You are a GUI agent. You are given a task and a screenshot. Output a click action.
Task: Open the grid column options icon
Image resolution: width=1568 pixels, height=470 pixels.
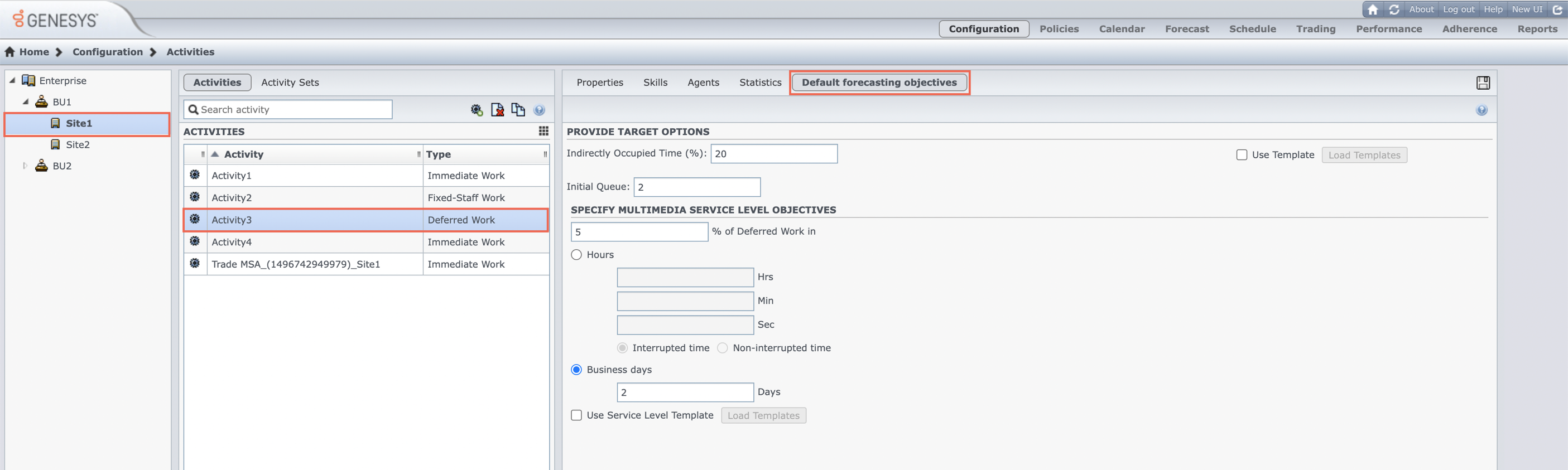tap(543, 132)
